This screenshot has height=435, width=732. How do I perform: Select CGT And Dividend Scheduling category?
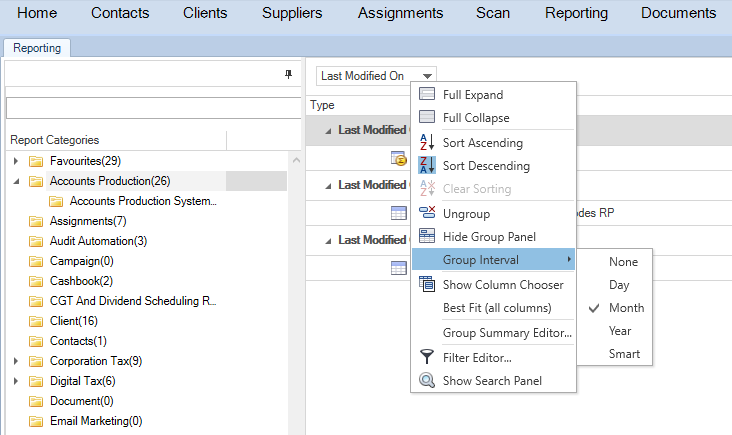[133, 301]
